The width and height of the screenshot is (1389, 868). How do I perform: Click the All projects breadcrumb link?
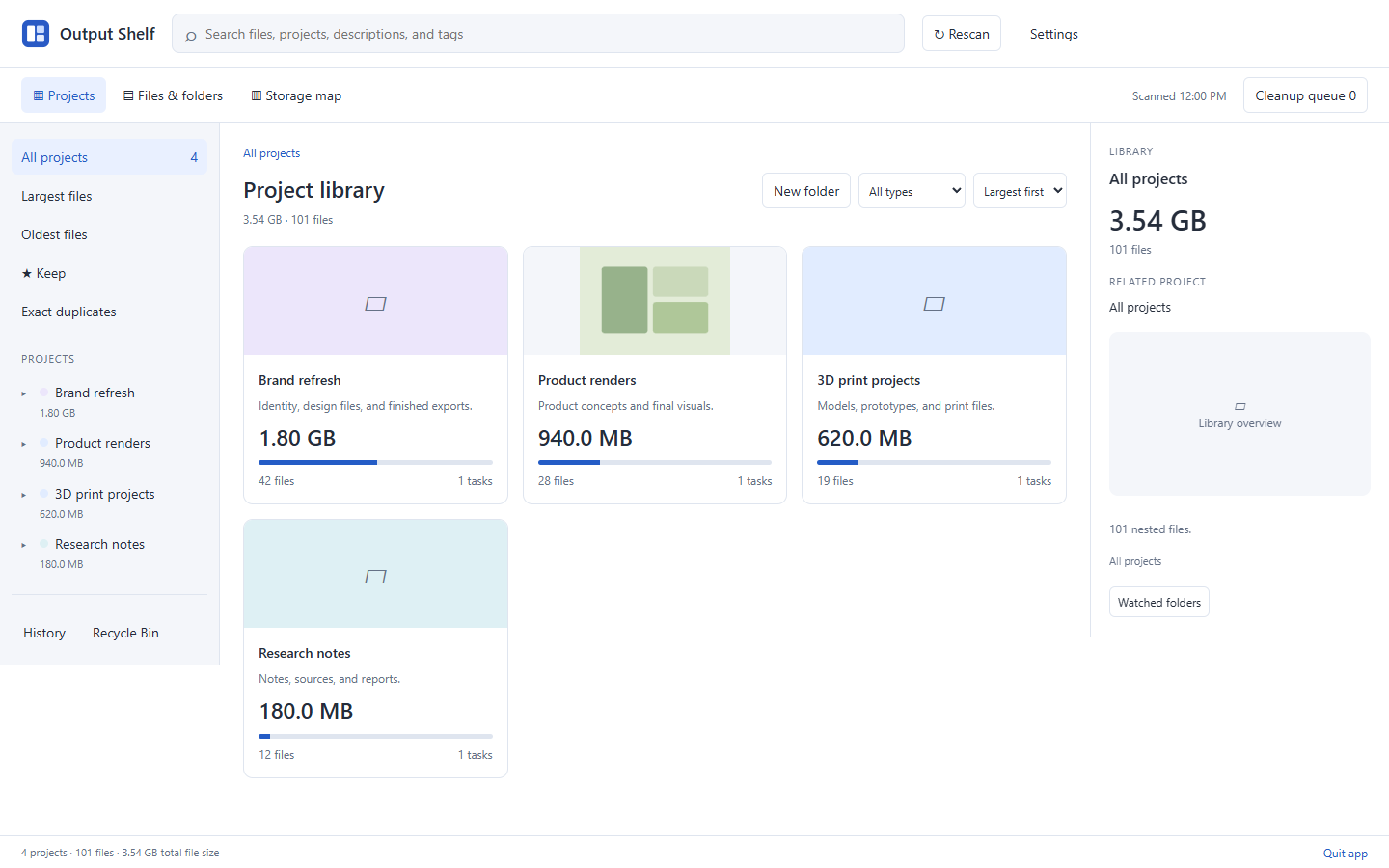271,153
